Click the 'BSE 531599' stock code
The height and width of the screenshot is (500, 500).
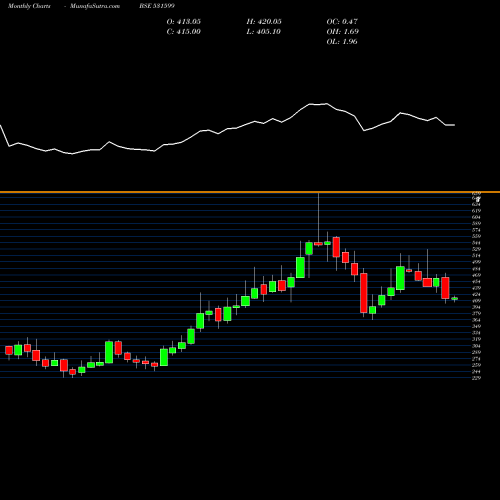click(157, 6)
